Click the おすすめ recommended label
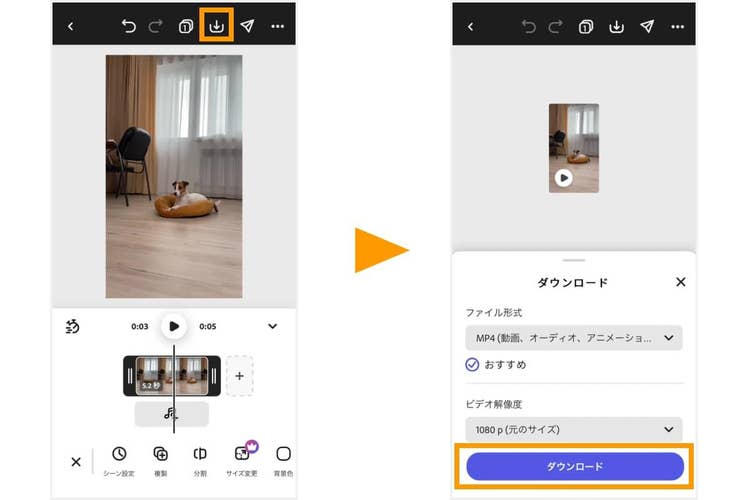Screen dimensions: 750x500 point(505,365)
